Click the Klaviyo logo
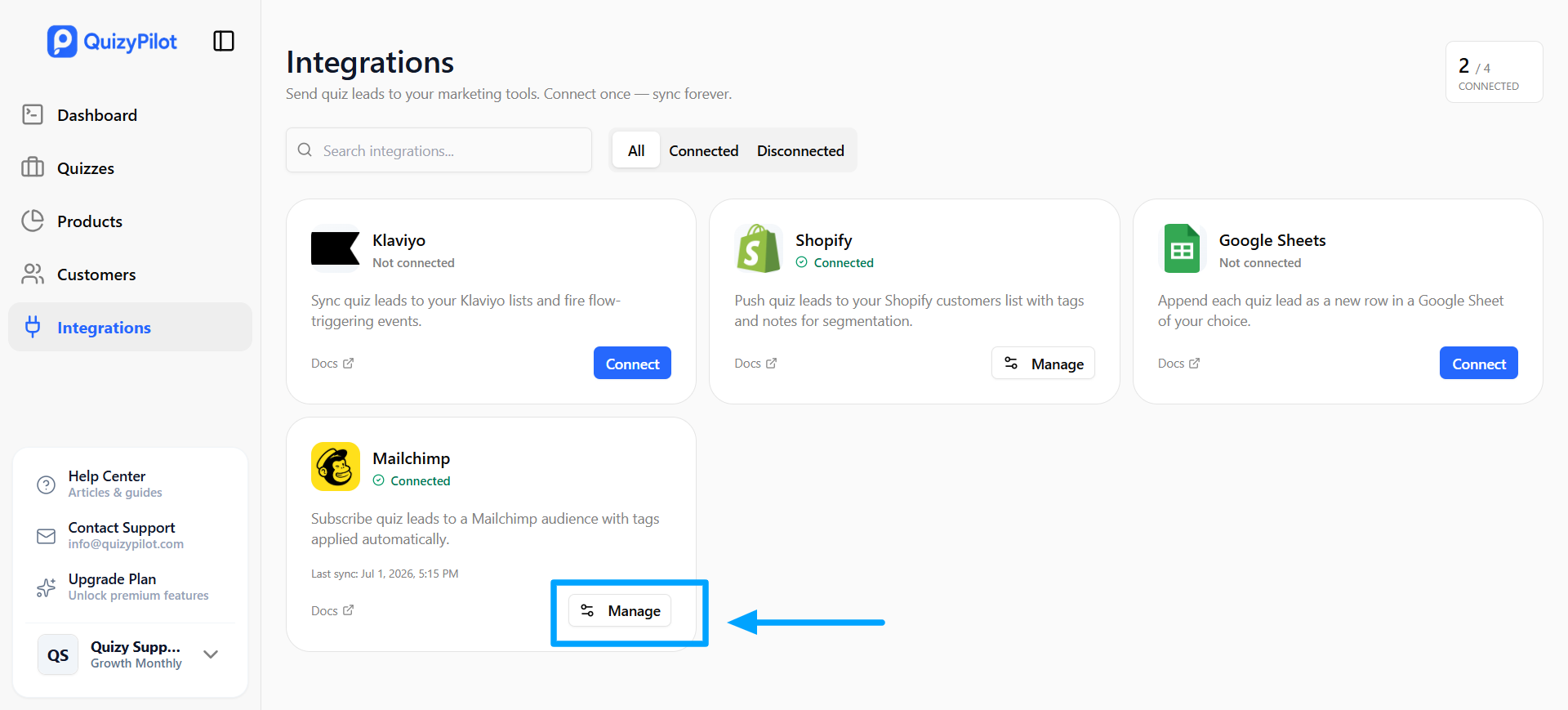This screenshot has width=1568, height=710. [336, 248]
